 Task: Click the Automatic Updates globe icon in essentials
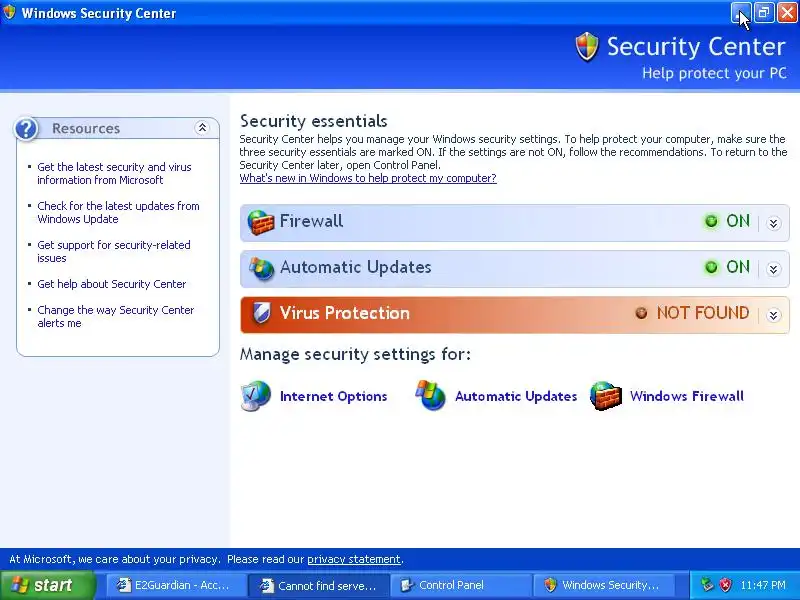point(261,268)
